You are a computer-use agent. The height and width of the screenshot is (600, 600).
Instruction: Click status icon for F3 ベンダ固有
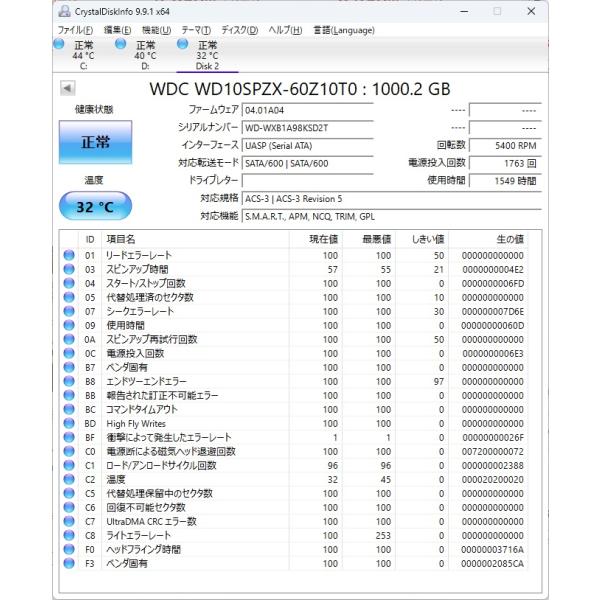tap(69, 563)
